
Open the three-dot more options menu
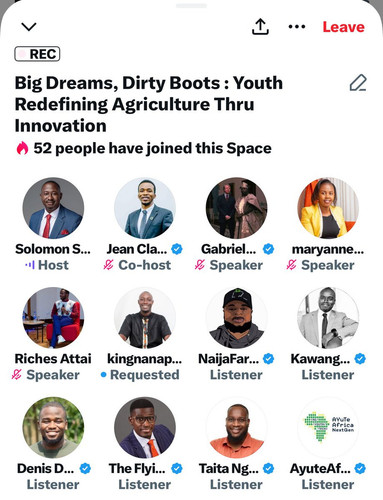297,27
